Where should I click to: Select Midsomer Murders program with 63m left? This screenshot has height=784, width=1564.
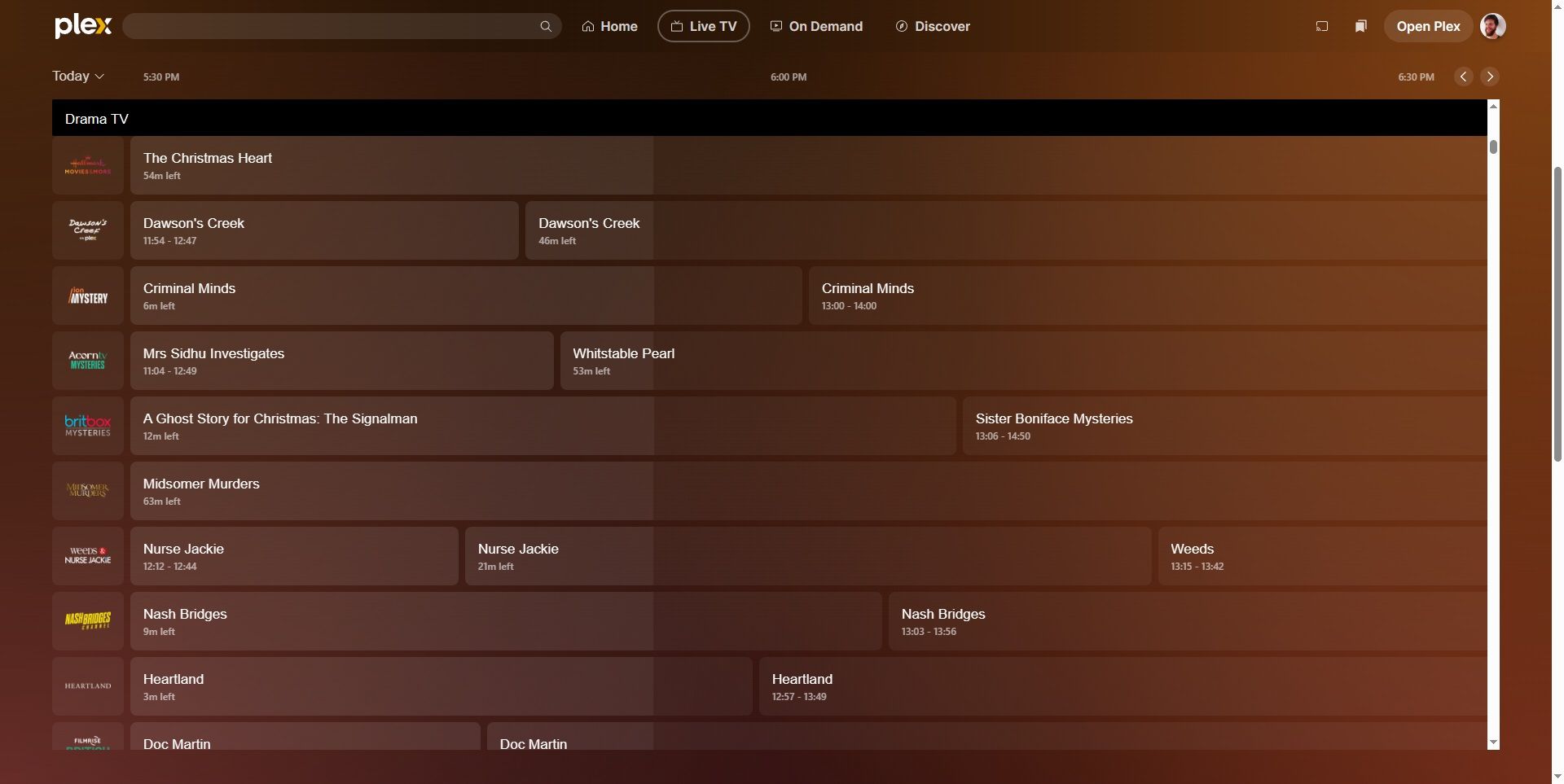coord(809,491)
